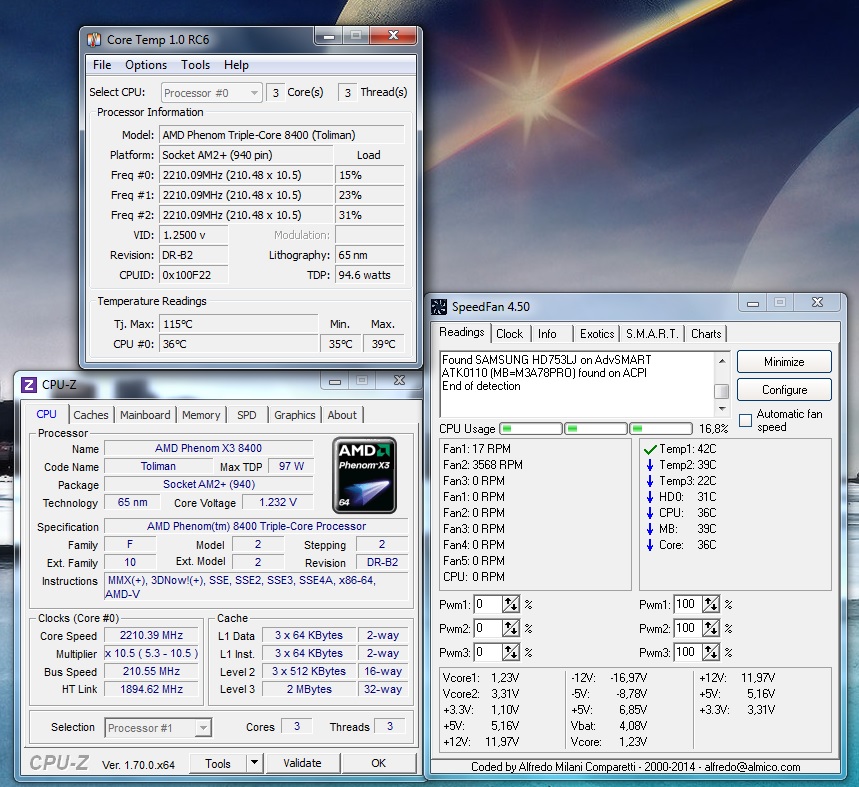Adjust the left Pwm3 spinner showing 0
Image resolution: width=859 pixels, height=787 pixels.
[511, 652]
